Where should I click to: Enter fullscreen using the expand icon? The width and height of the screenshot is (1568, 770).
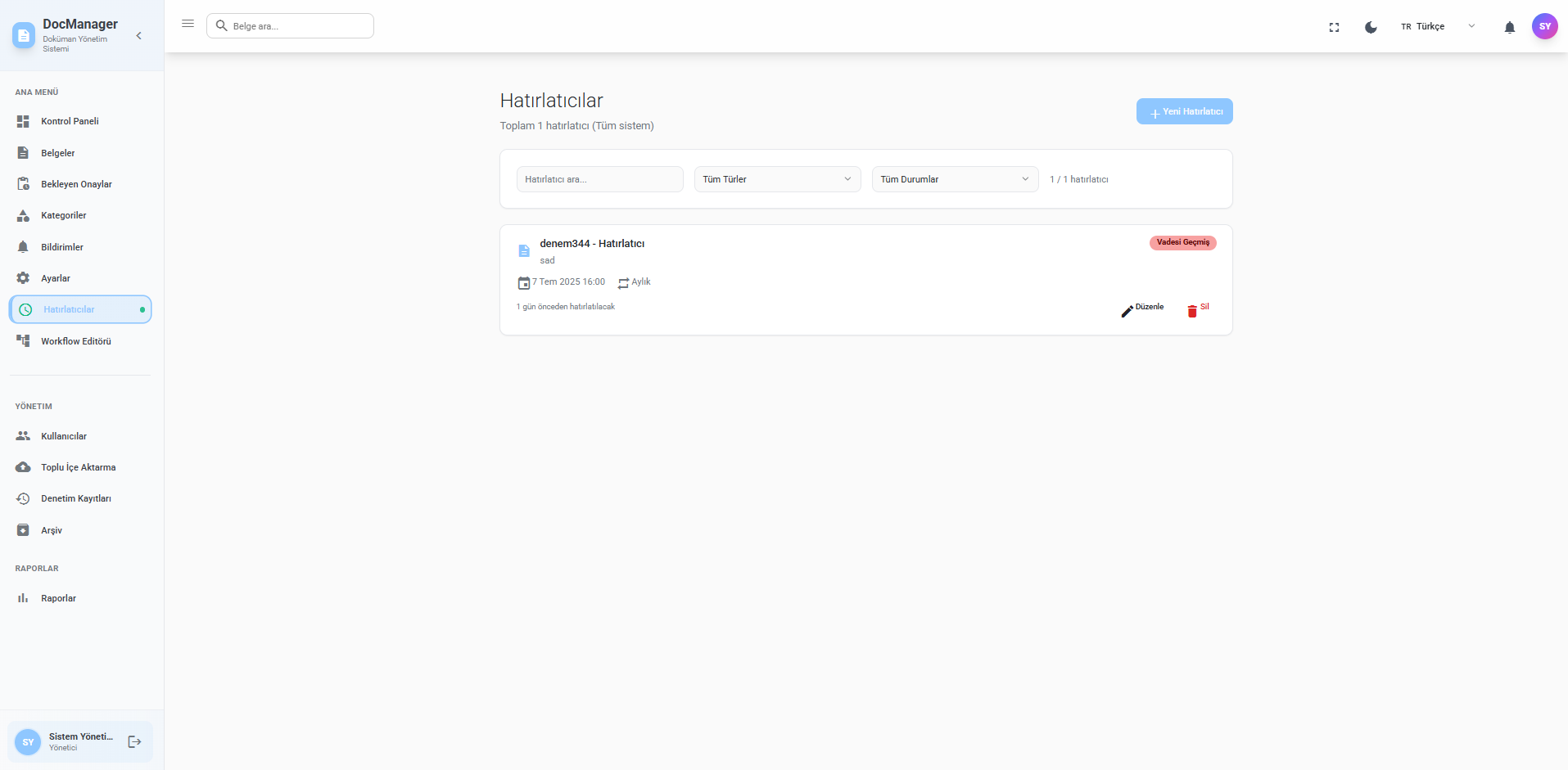[x=1334, y=27]
